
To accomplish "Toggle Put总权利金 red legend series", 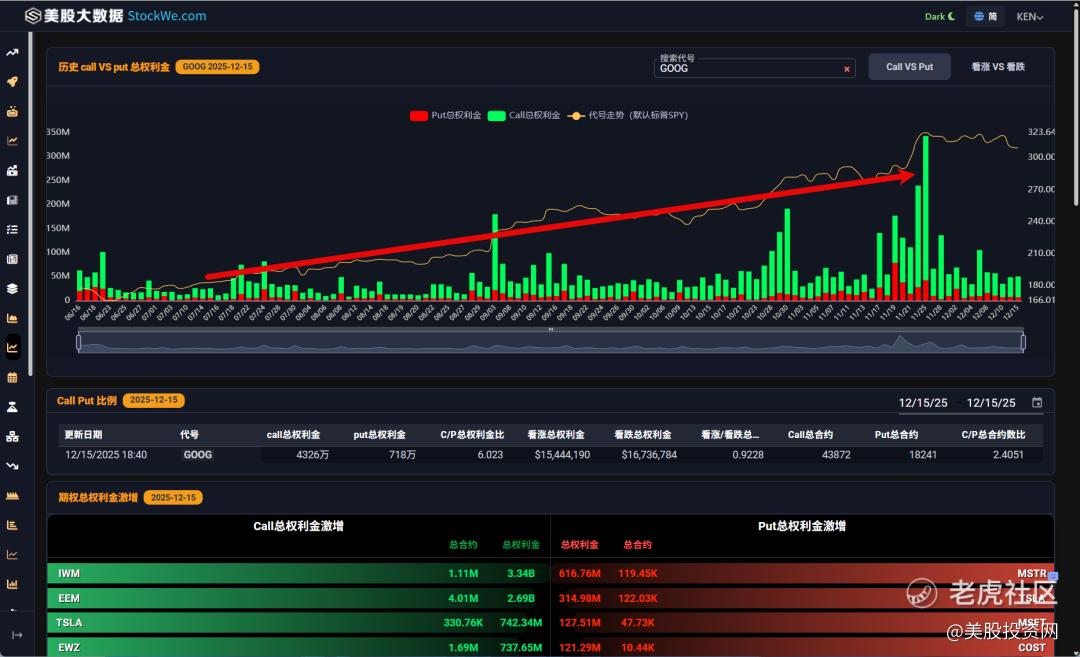I will pyautogui.click(x=445, y=115).
